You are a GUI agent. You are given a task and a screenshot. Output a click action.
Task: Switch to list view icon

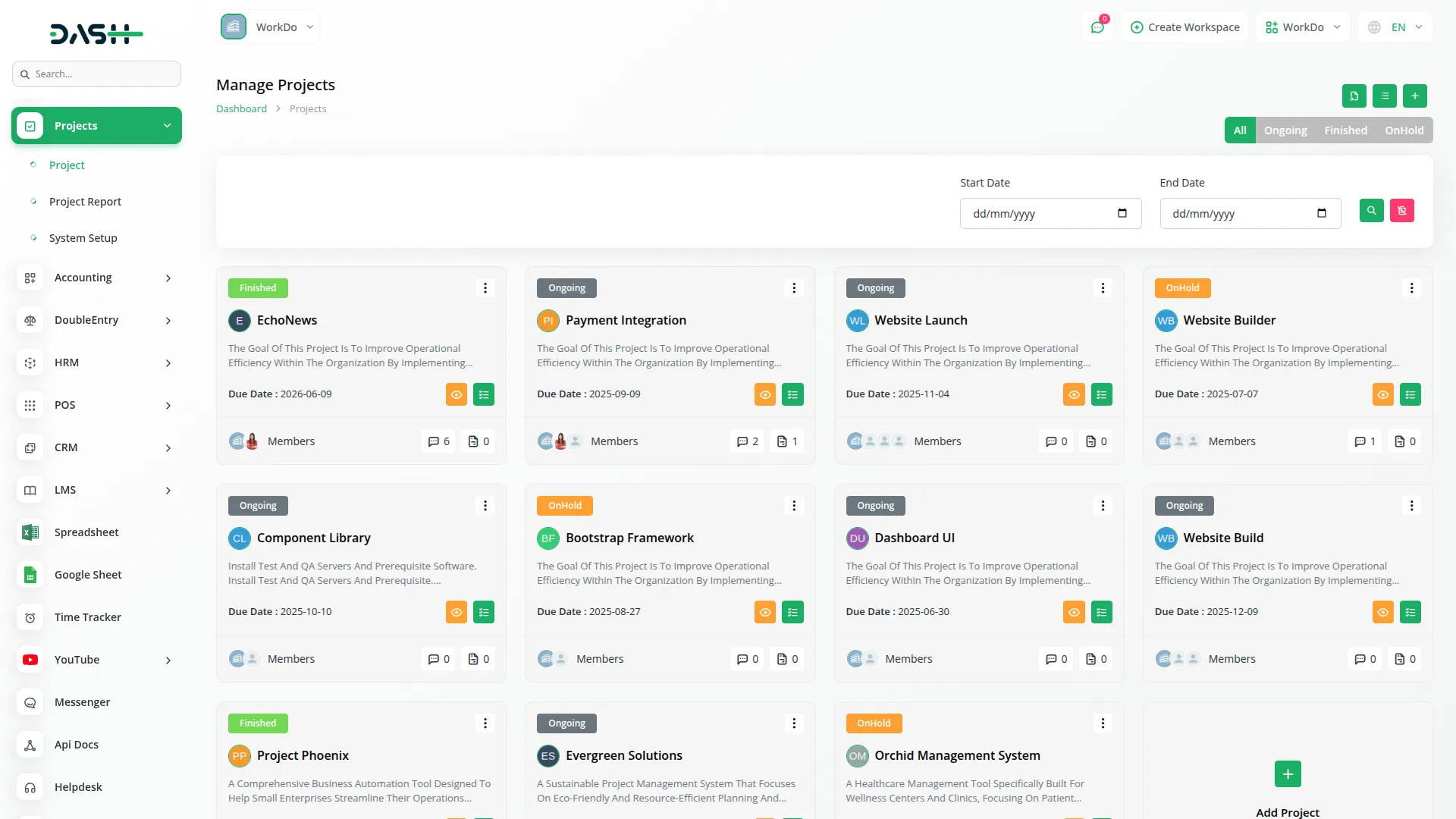pos(1384,96)
